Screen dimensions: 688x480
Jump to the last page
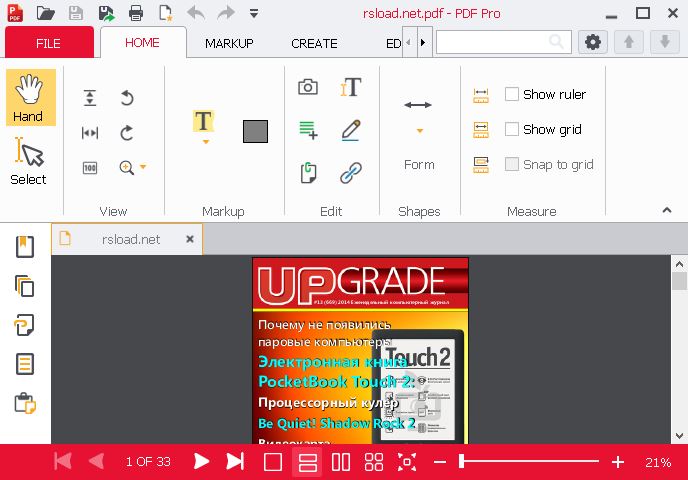tap(235, 462)
